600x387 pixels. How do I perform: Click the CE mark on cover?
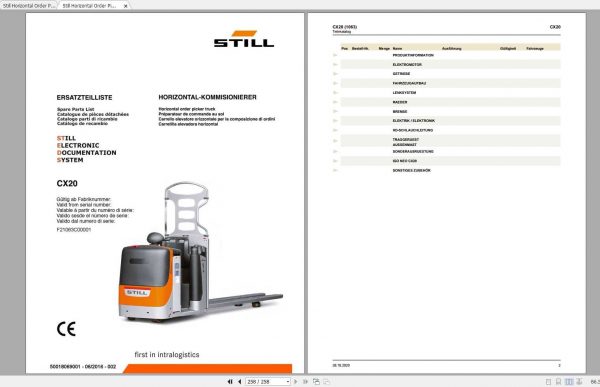point(66,329)
